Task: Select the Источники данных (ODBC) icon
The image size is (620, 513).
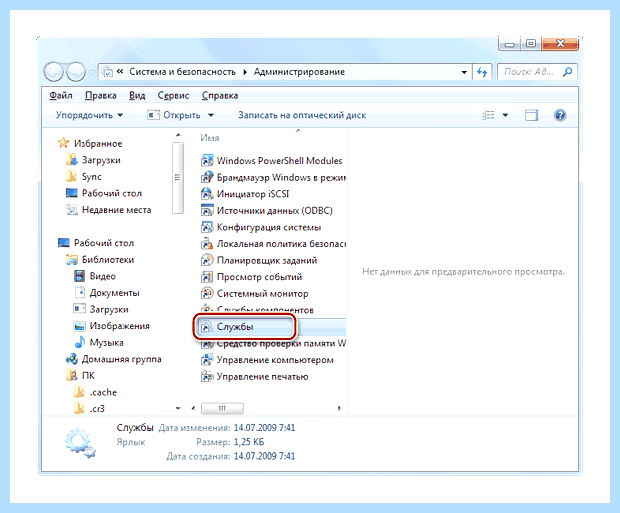Action: (x=207, y=210)
